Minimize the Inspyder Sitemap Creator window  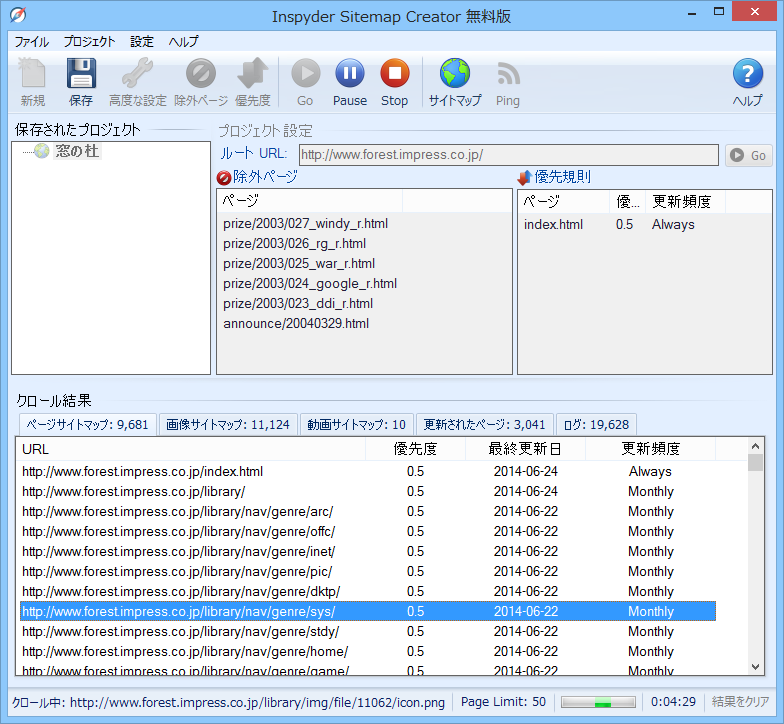click(x=692, y=12)
